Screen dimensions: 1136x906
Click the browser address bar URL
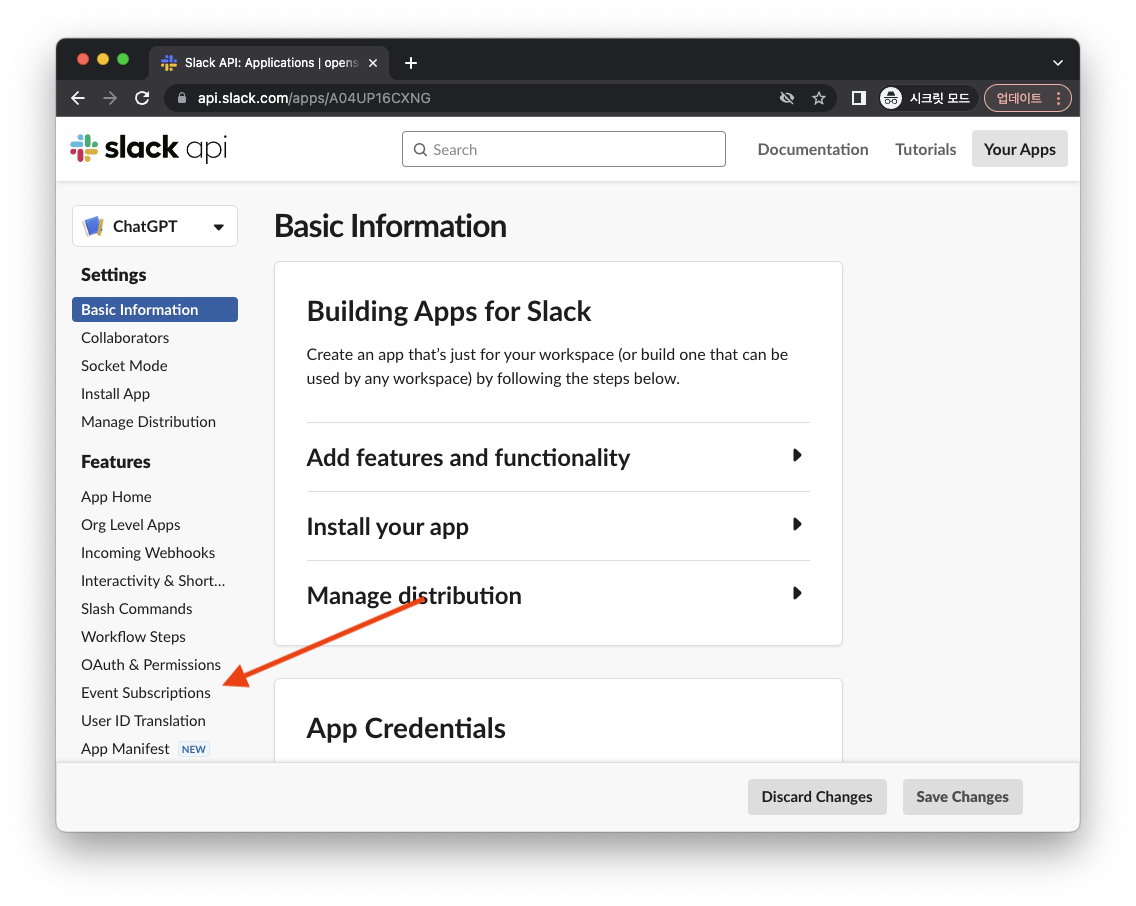(314, 98)
